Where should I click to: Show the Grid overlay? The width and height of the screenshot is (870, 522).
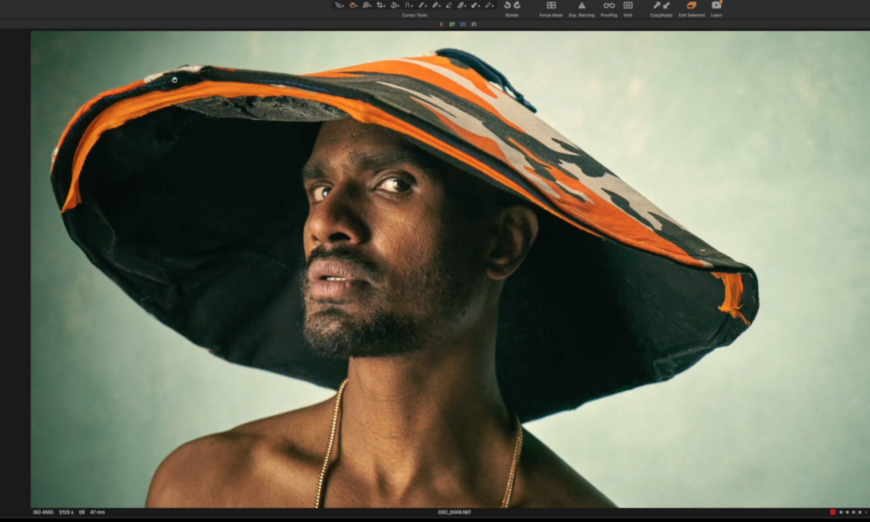628,5
